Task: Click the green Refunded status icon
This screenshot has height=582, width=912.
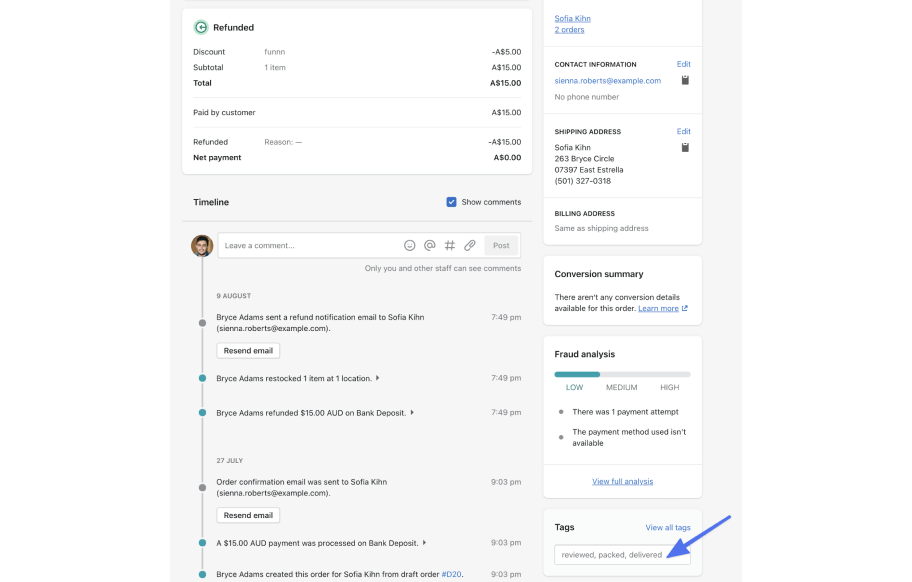Action: click(x=200, y=27)
